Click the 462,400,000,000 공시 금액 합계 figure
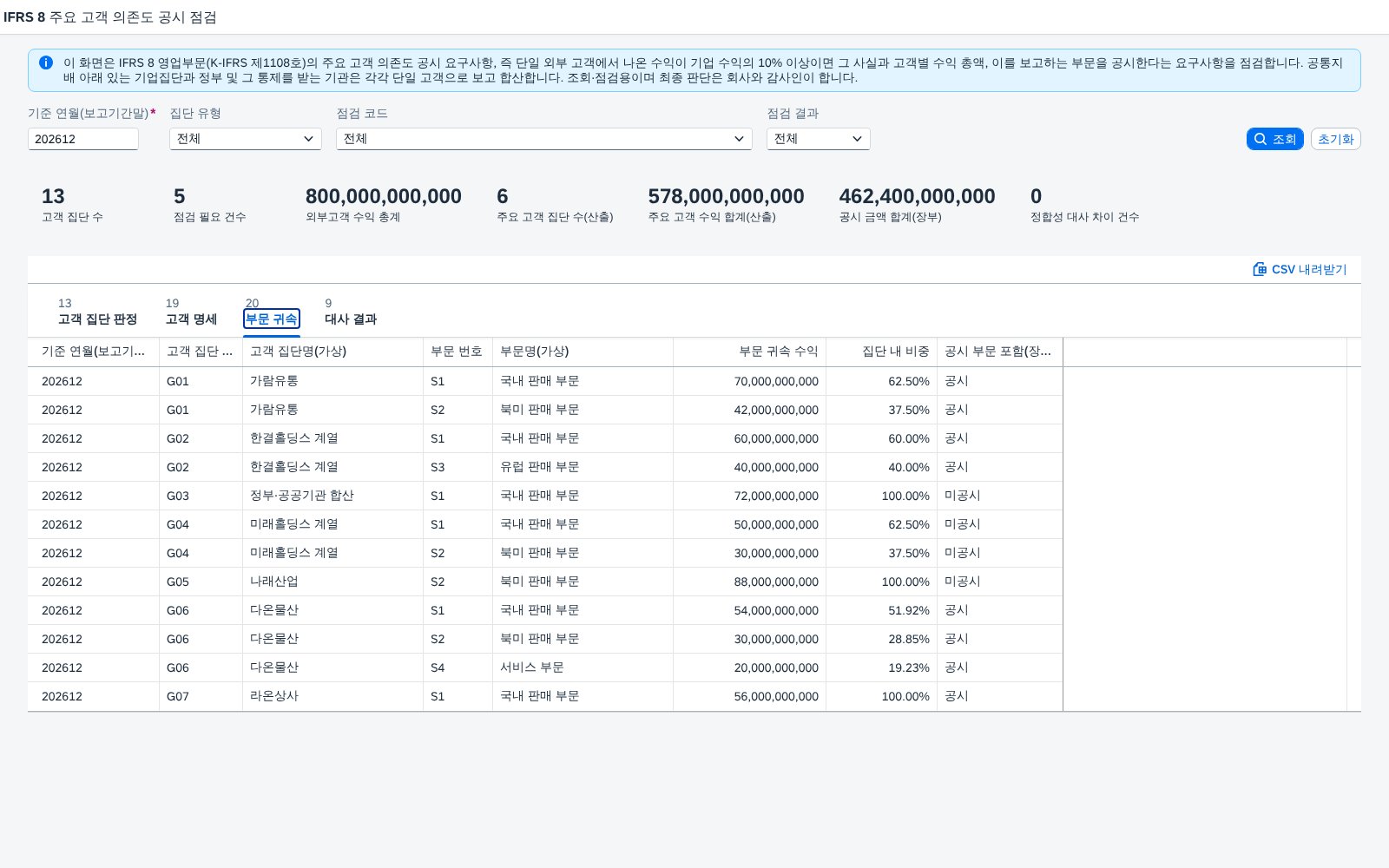 click(918, 196)
